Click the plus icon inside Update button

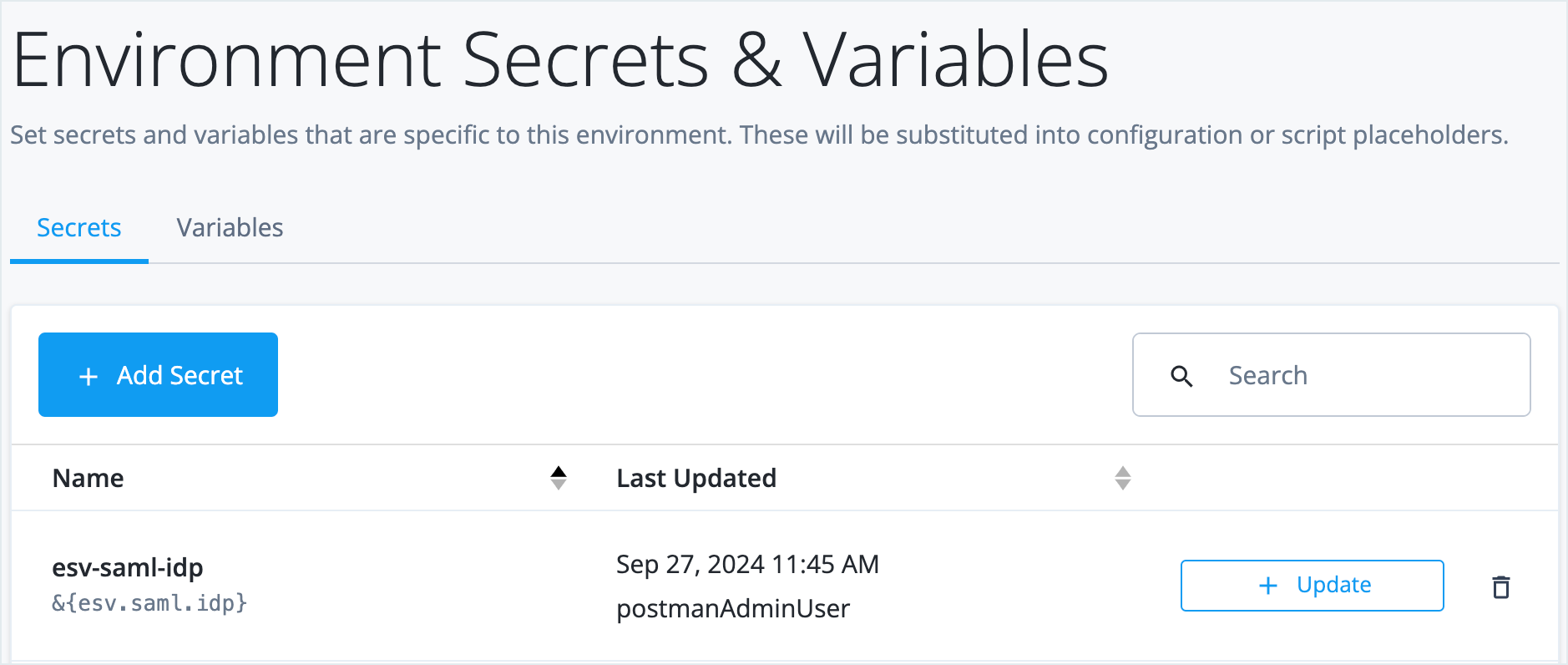[x=1267, y=586]
